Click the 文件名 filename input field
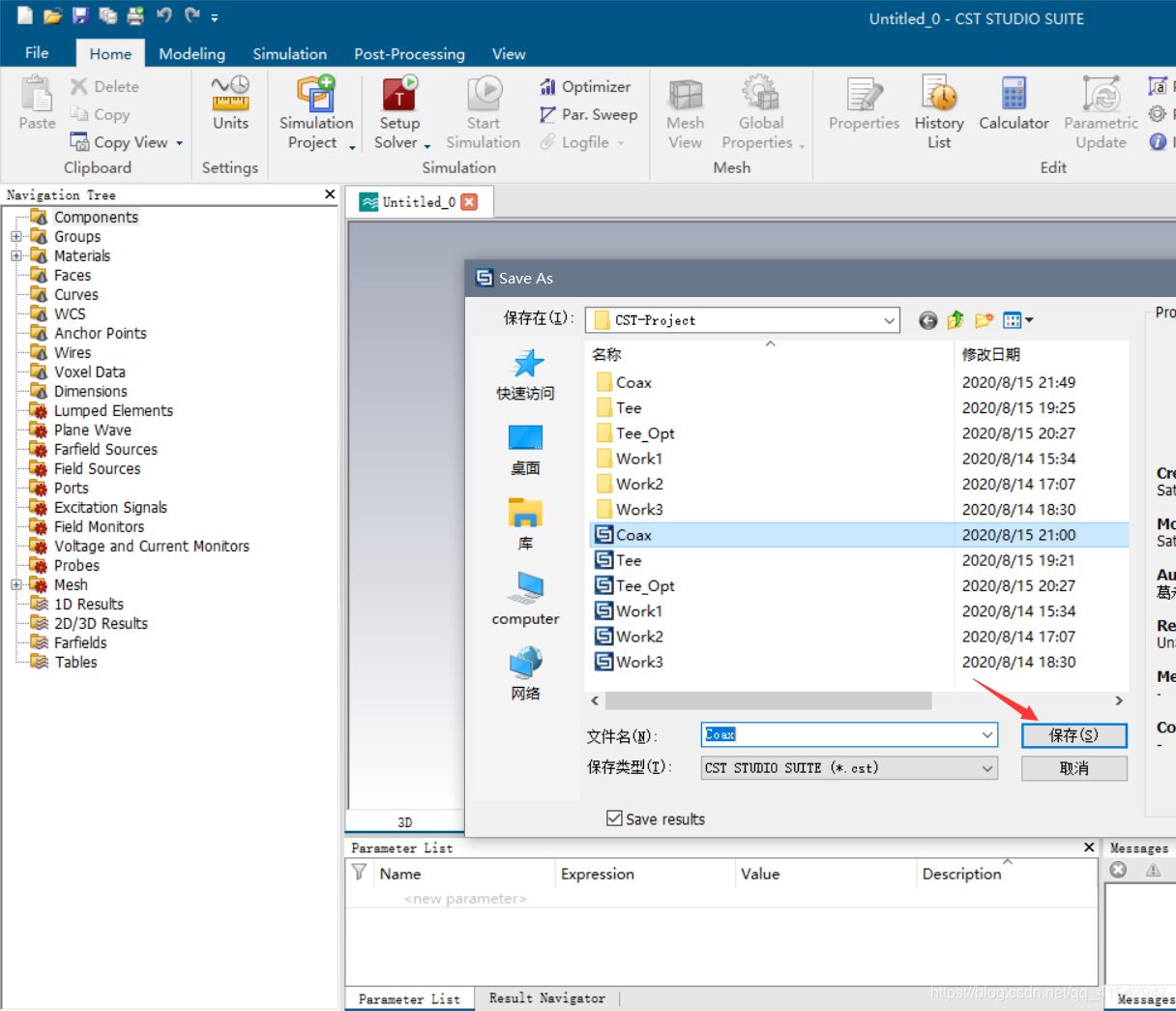The height and width of the screenshot is (1011, 1176). [839, 735]
